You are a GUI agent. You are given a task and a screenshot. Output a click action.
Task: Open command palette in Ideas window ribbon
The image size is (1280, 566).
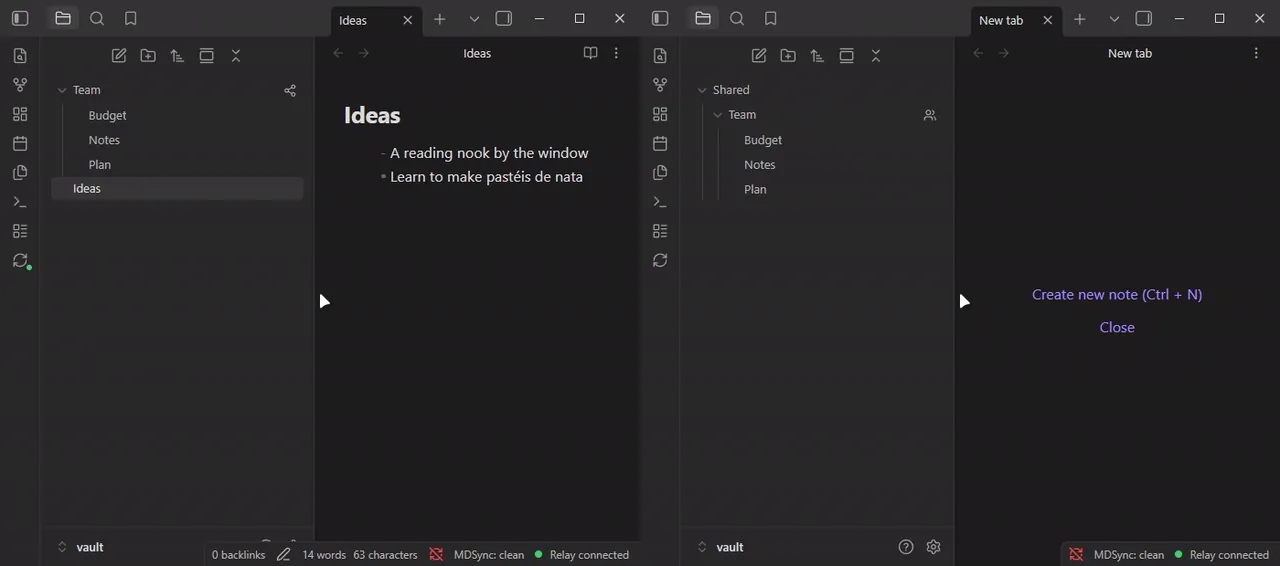pos(20,202)
